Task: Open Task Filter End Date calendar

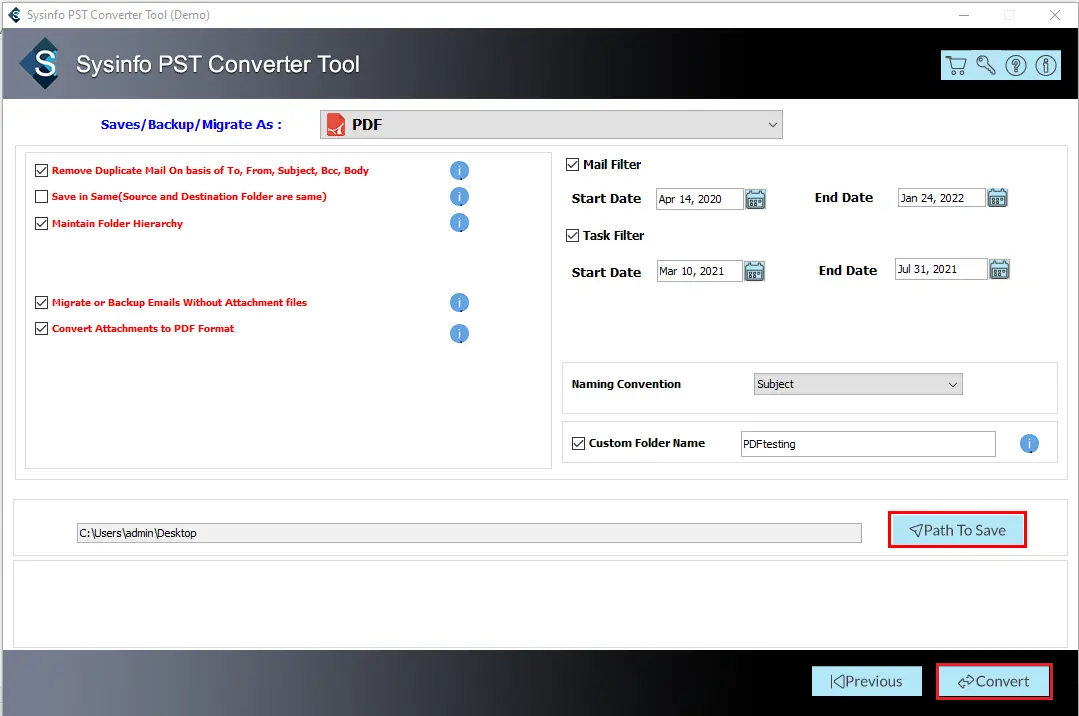Action: pos(999,269)
